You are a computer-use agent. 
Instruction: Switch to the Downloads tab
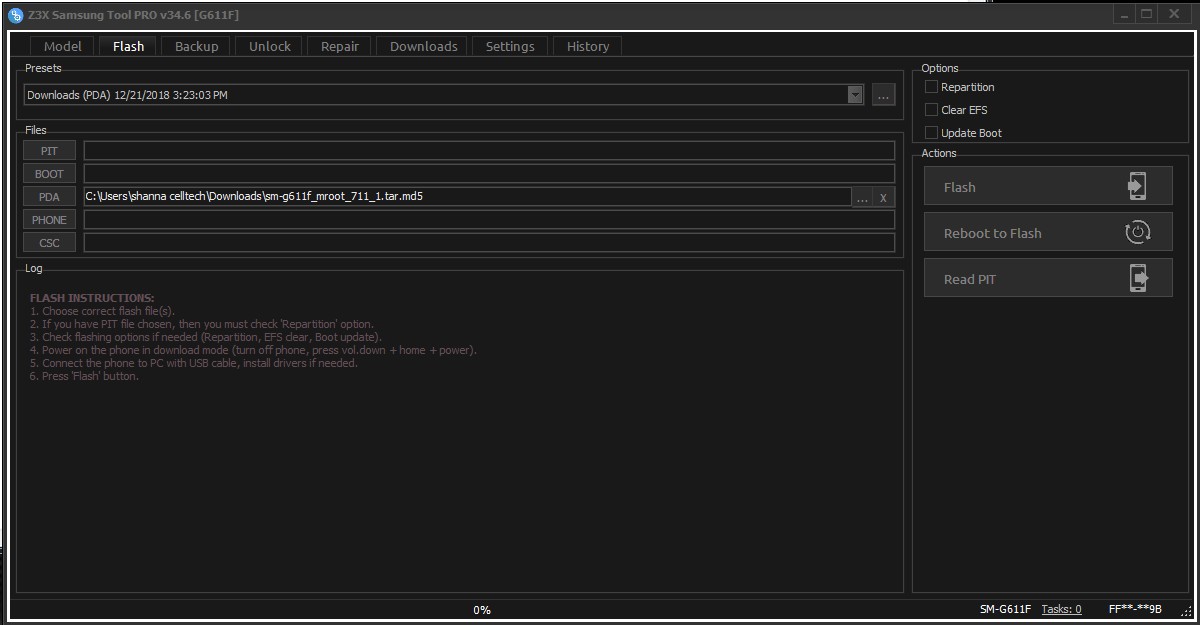pyautogui.click(x=424, y=46)
